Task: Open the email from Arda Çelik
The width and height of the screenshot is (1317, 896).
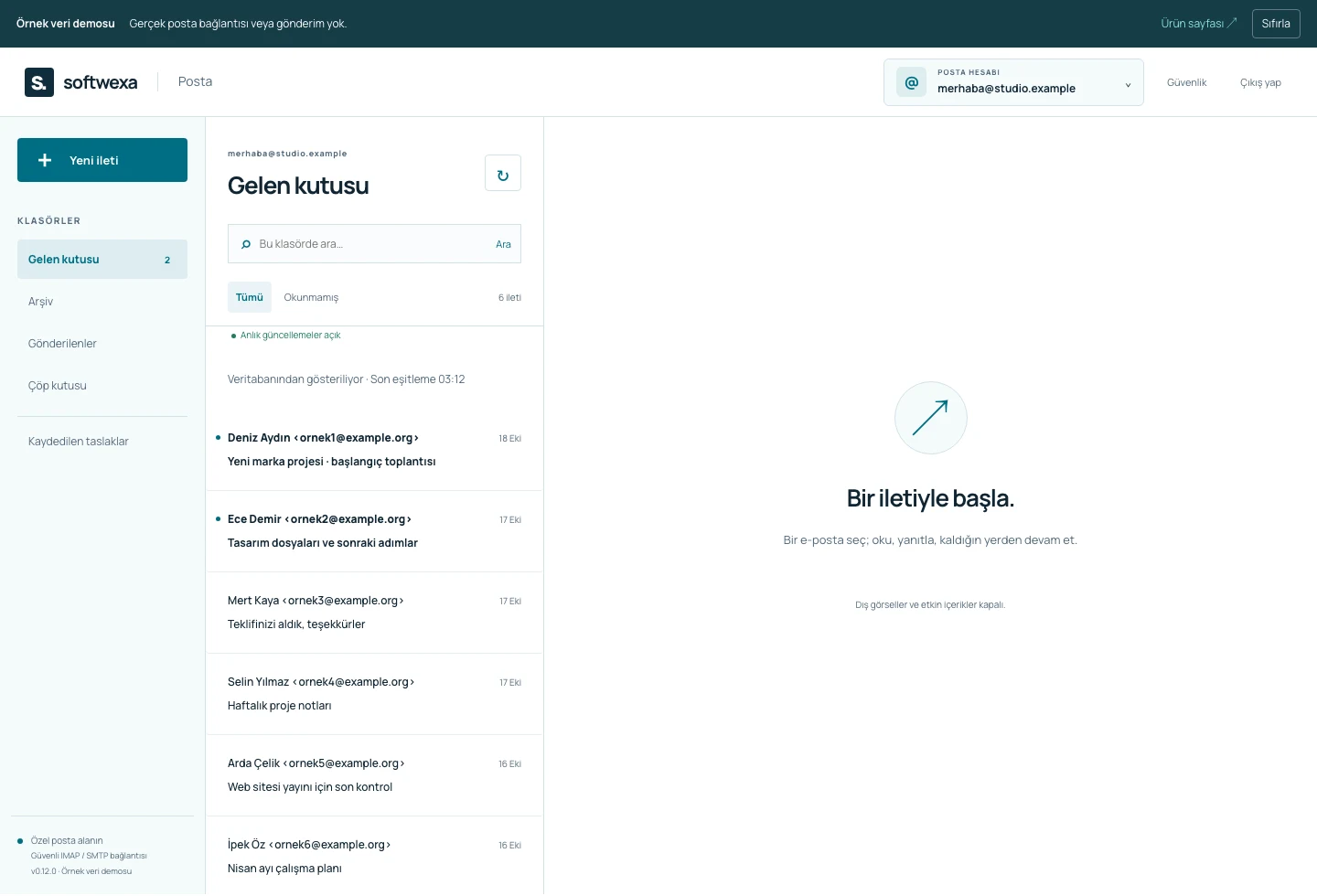Action: point(374,775)
